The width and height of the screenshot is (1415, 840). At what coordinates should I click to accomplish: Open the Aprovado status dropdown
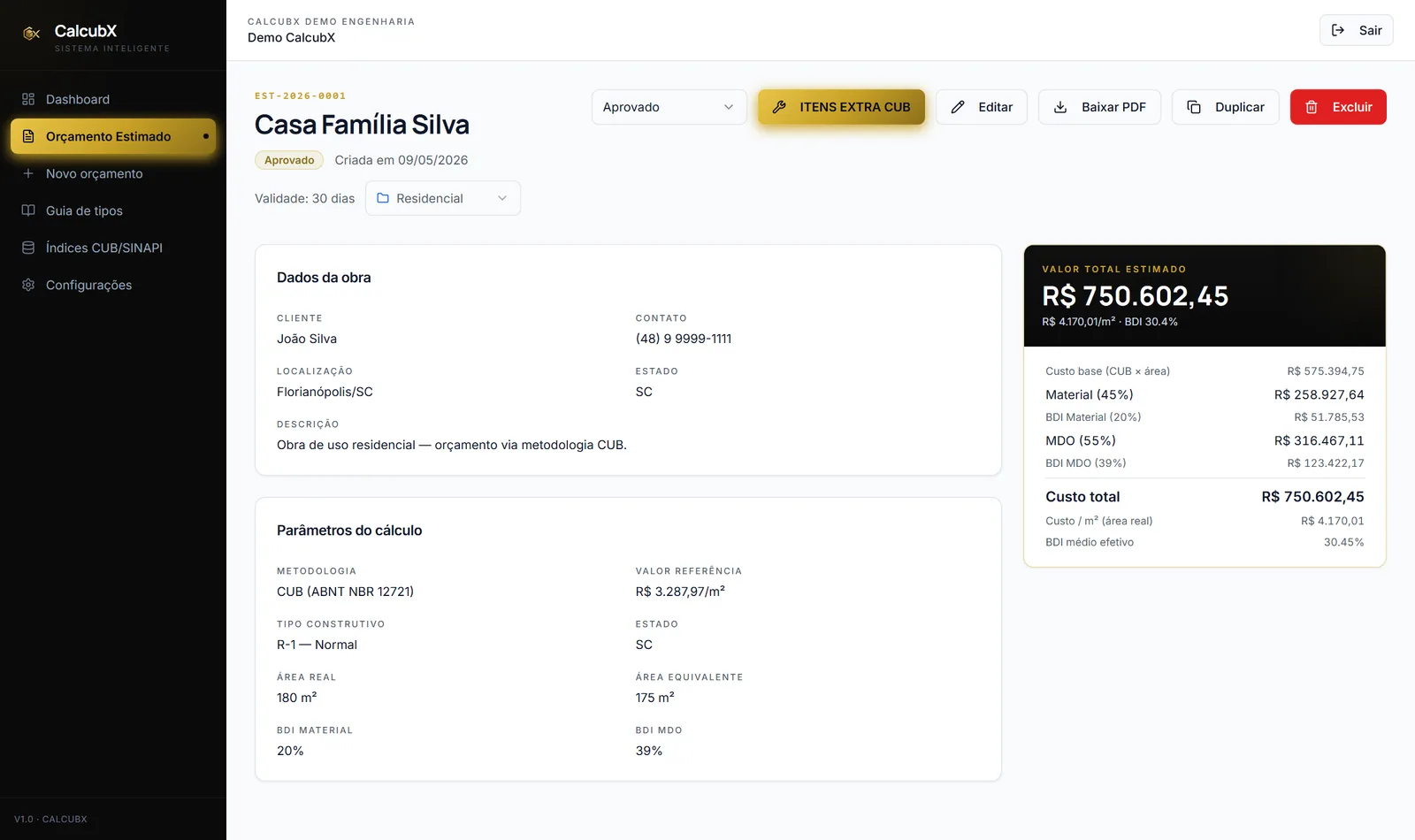[669, 107]
